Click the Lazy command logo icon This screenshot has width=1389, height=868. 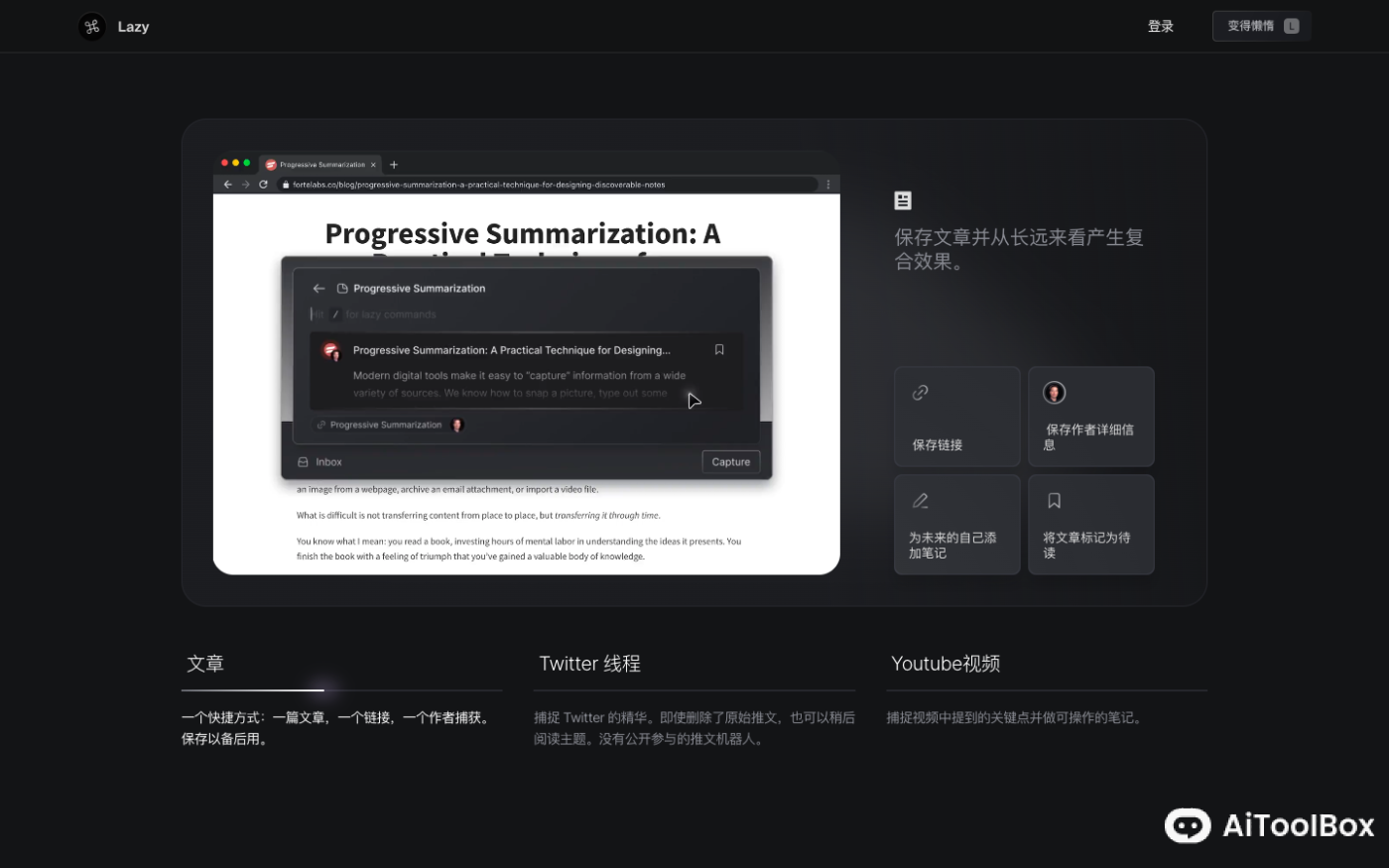pyautogui.click(x=92, y=26)
